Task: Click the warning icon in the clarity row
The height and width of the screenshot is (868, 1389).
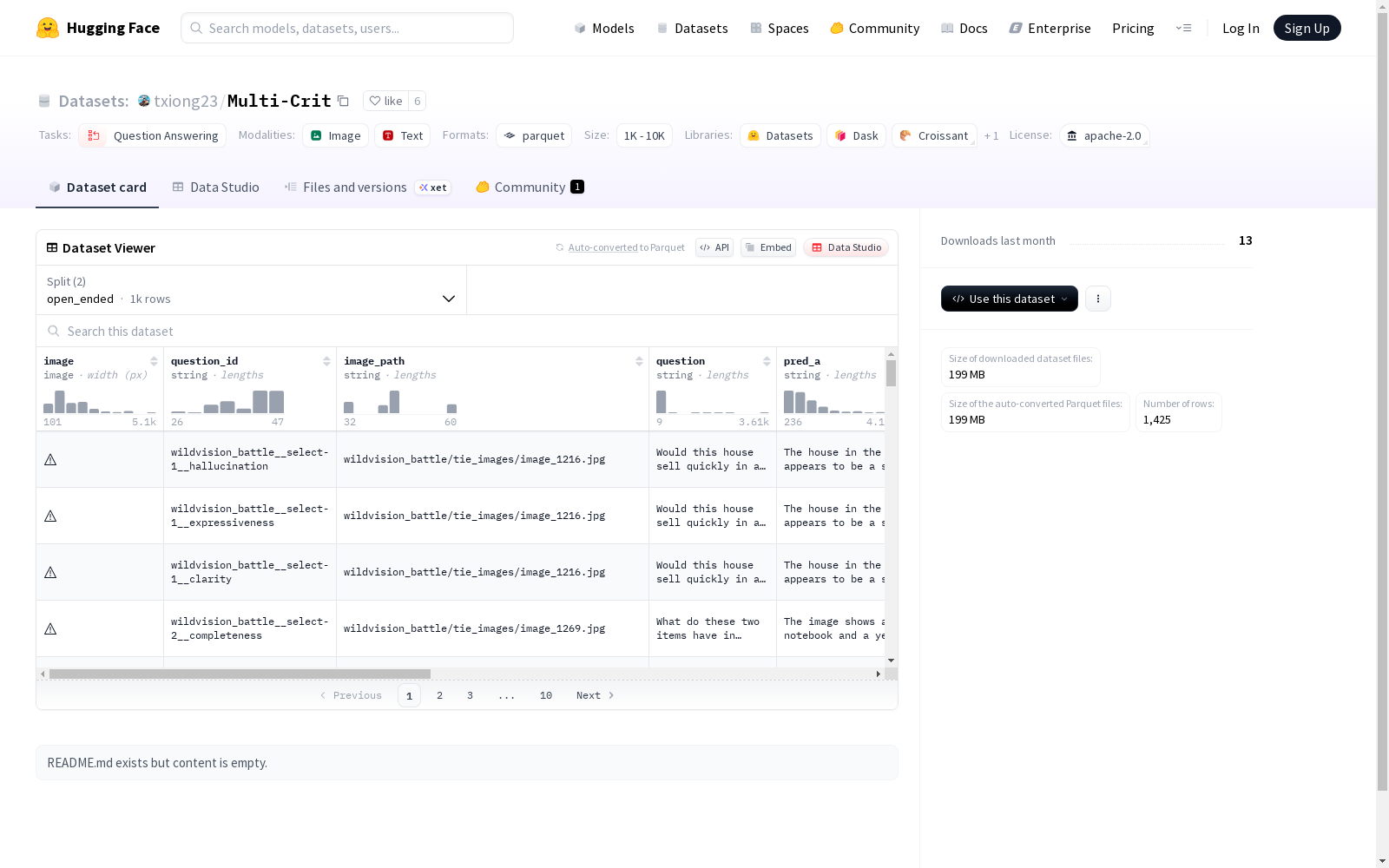Action: pos(50,572)
